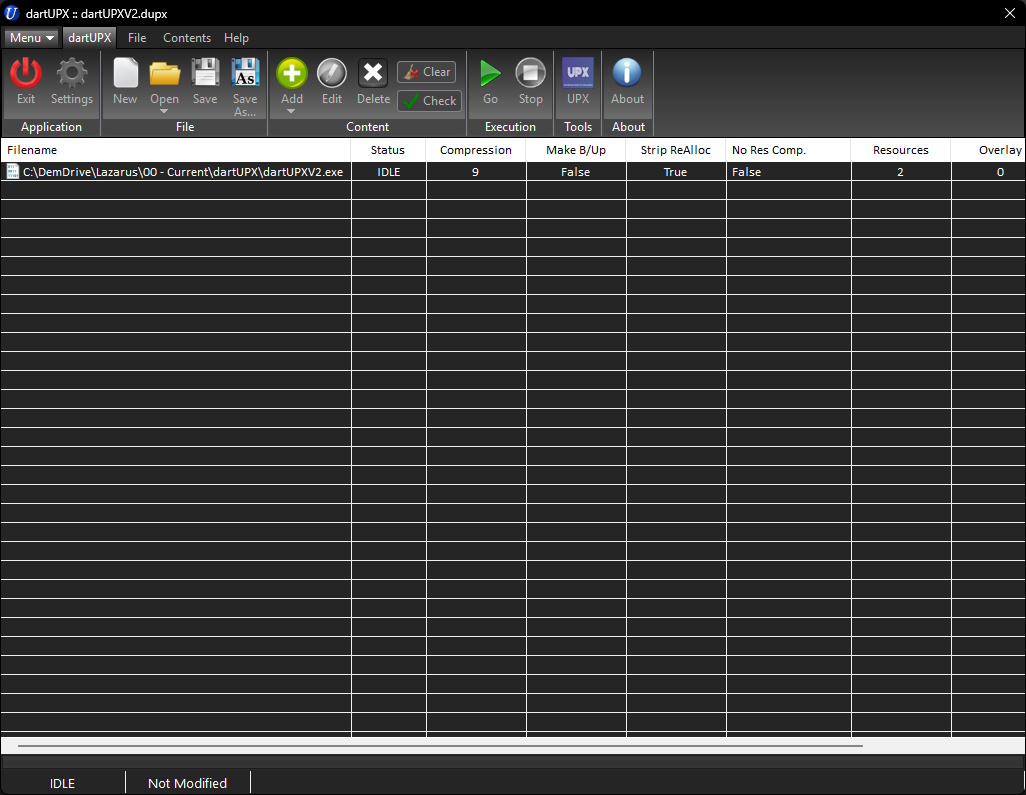Expand the Add dropdown arrow
Image resolution: width=1026 pixels, height=795 pixels.
click(x=291, y=111)
